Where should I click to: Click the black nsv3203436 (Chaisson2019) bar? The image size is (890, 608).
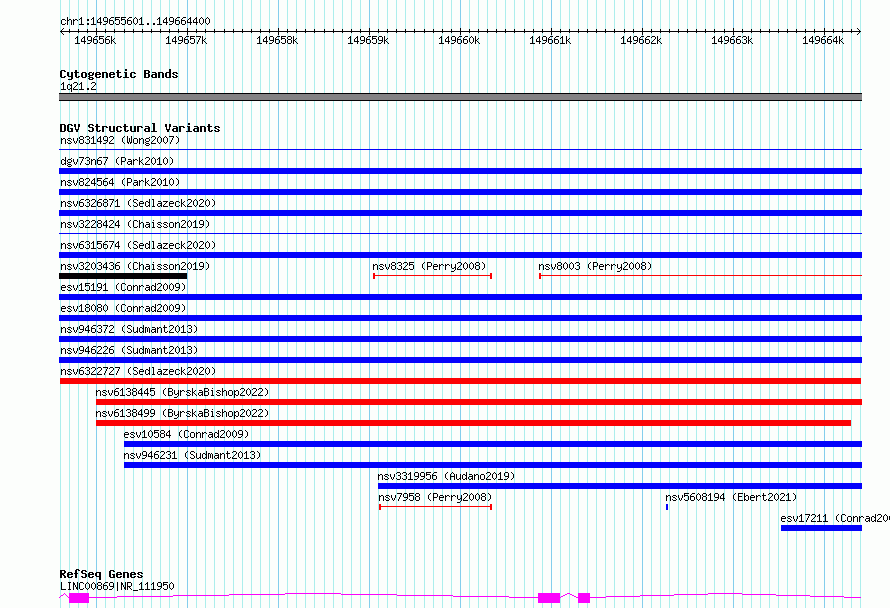point(123,276)
